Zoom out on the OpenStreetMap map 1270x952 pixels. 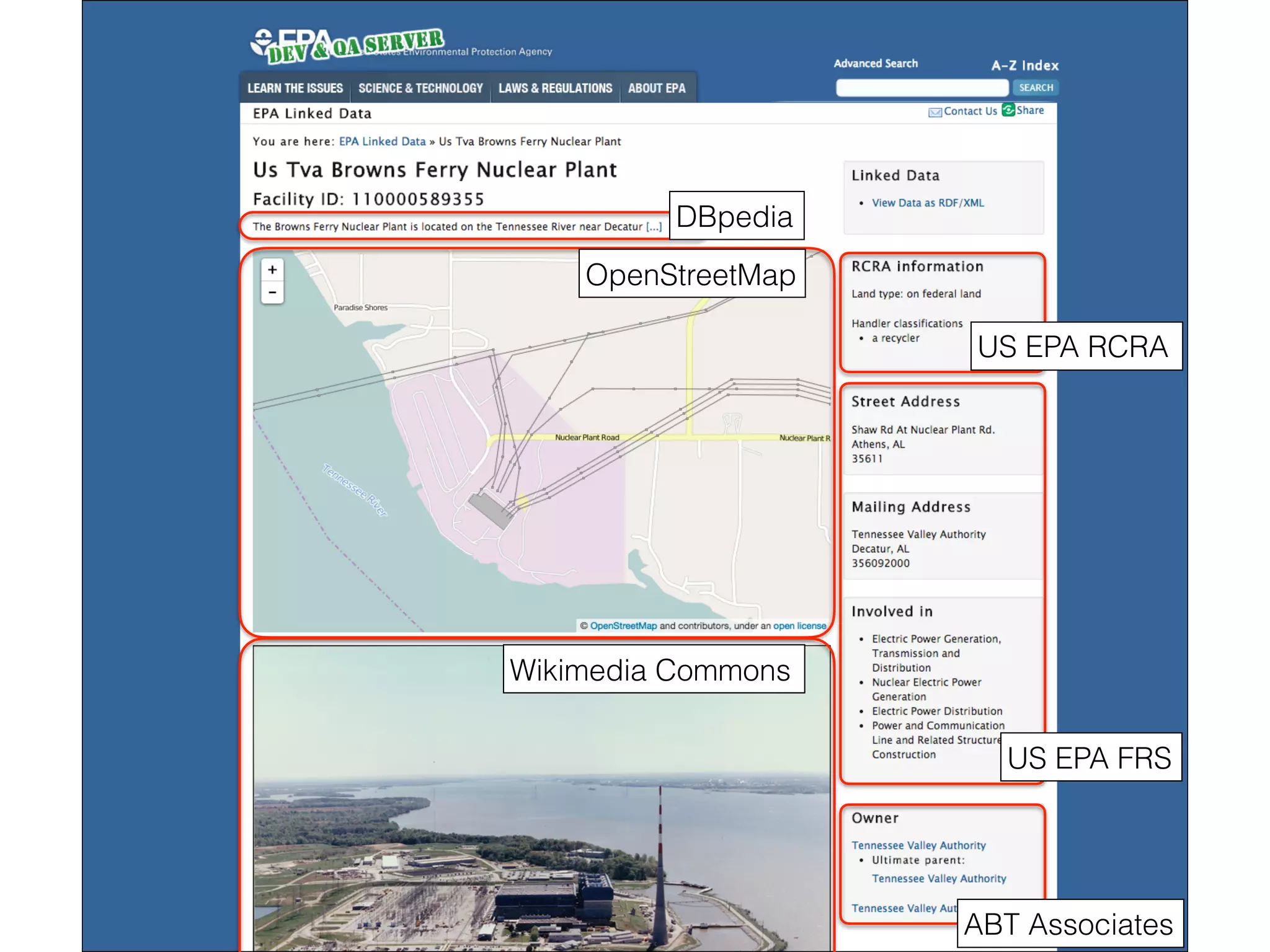coord(272,292)
